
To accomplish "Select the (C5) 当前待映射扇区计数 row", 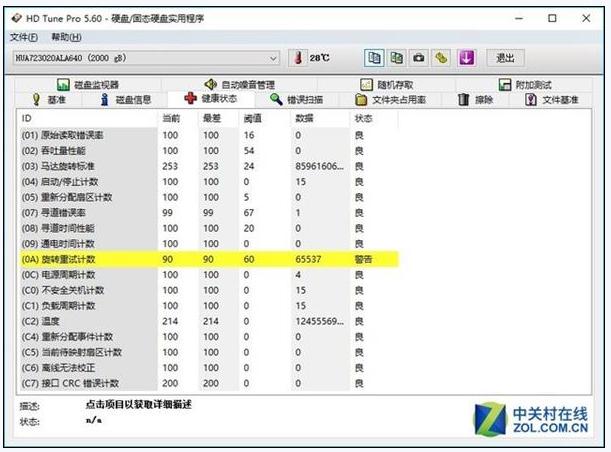I will [x=208, y=352].
